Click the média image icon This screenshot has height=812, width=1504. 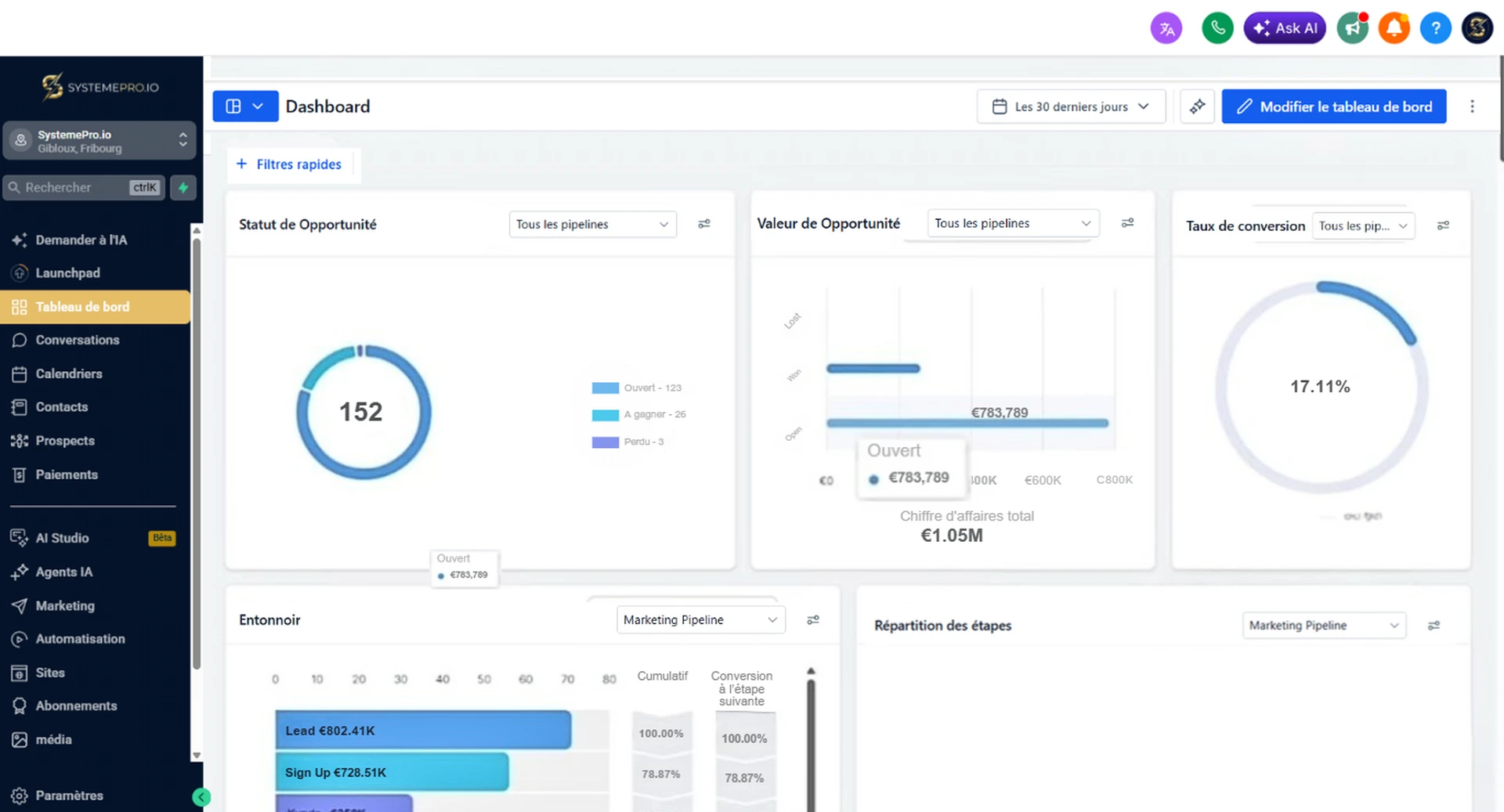pos(20,739)
